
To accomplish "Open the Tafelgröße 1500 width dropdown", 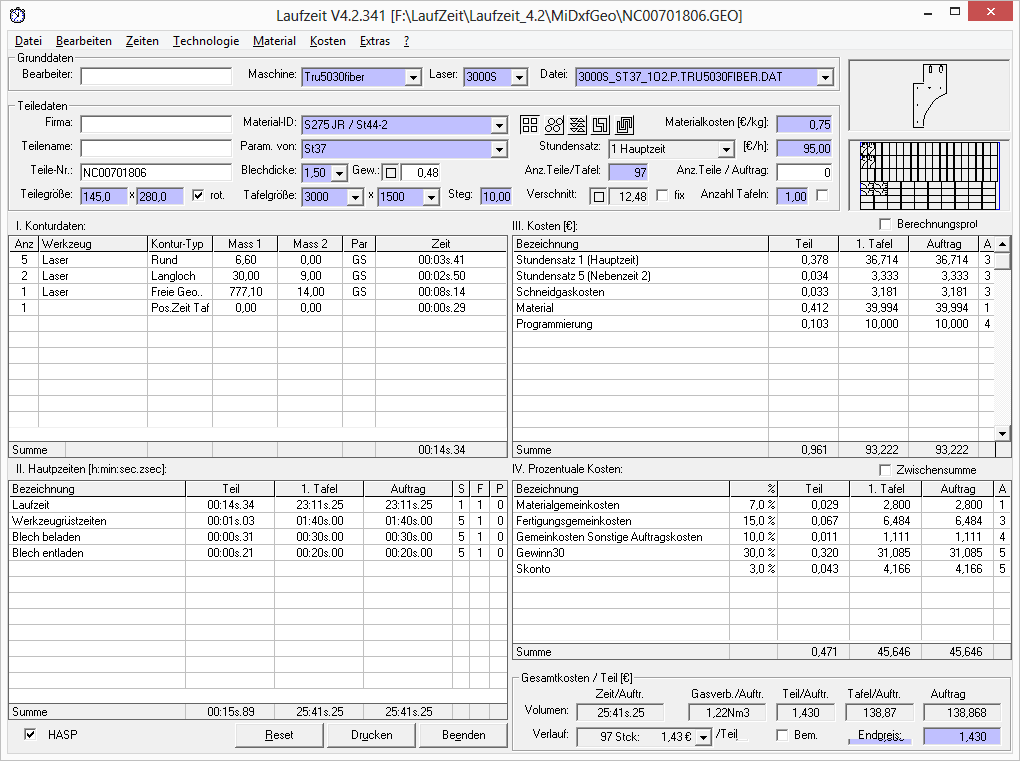I will pyautogui.click(x=431, y=197).
